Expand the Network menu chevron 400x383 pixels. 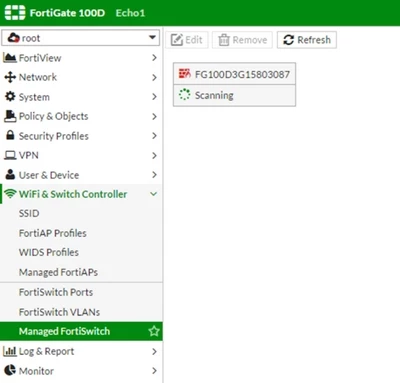click(154, 77)
